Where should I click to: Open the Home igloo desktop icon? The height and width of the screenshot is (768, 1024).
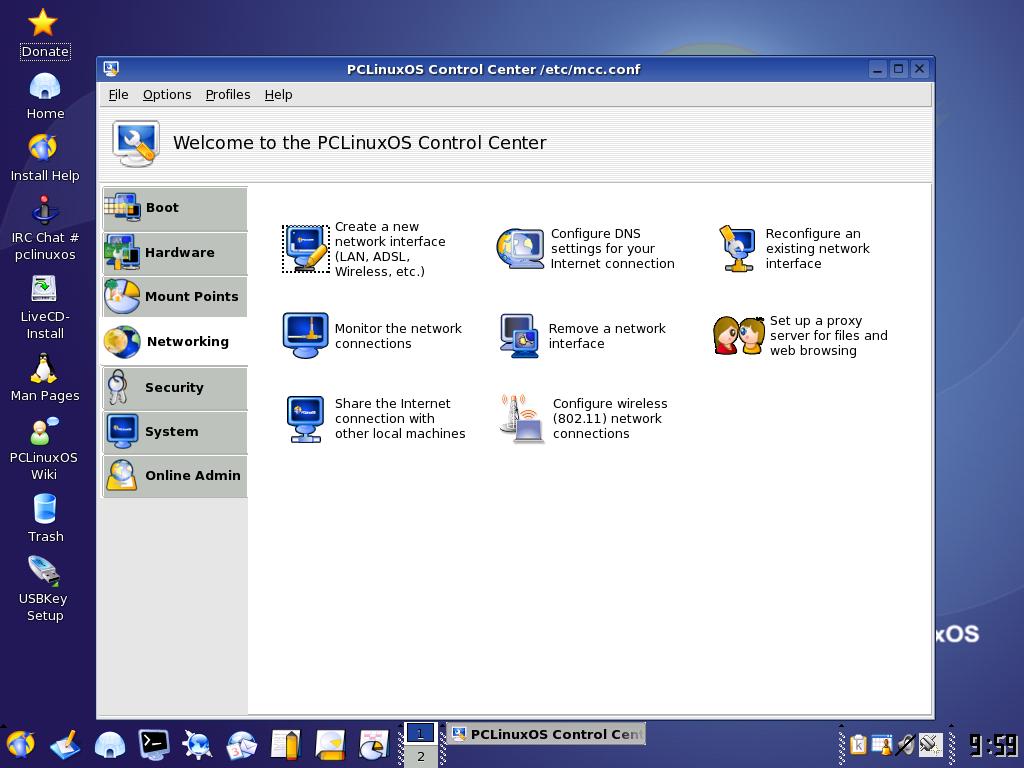pyautogui.click(x=45, y=86)
